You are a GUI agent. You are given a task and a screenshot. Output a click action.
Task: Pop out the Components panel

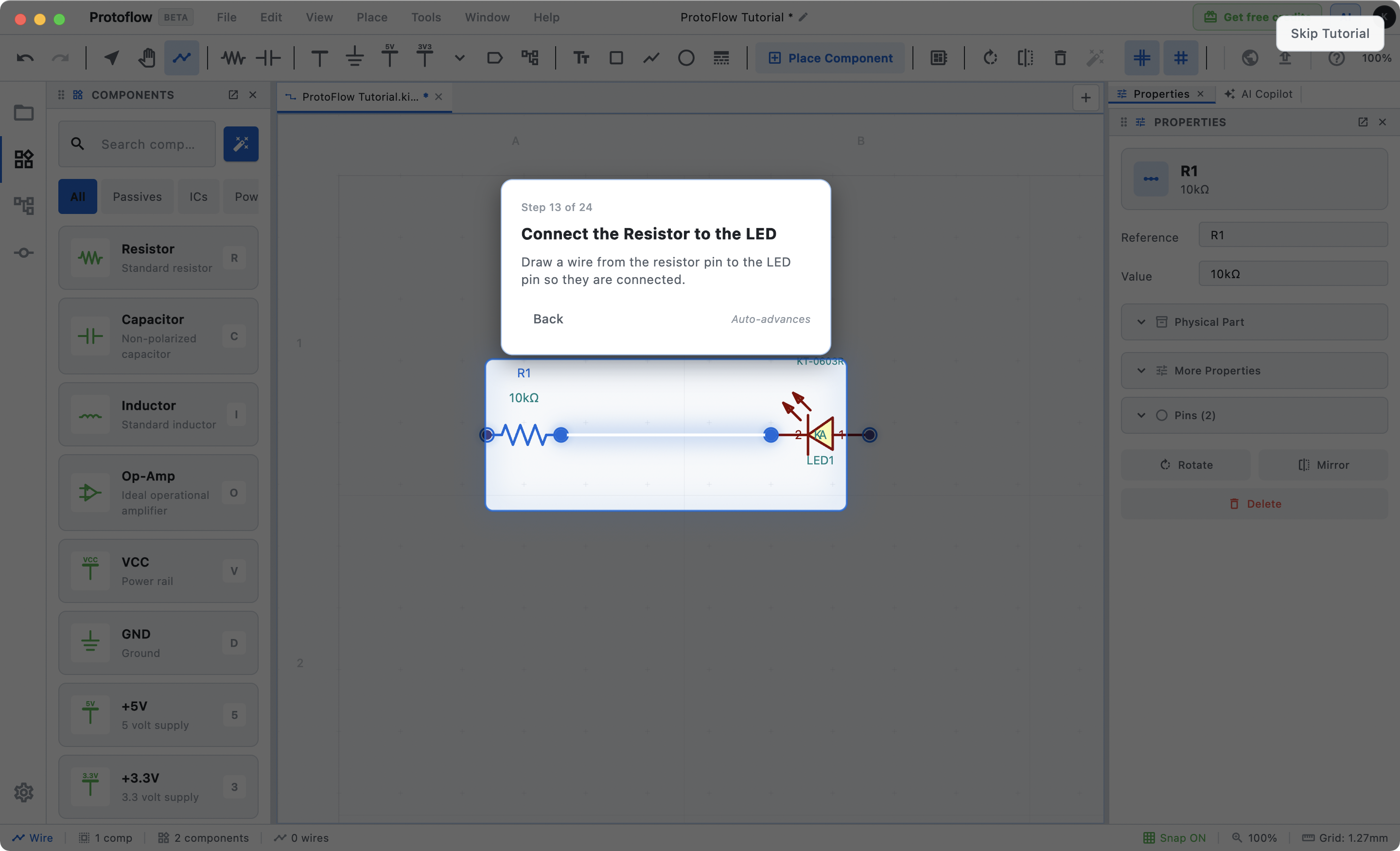point(233,95)
